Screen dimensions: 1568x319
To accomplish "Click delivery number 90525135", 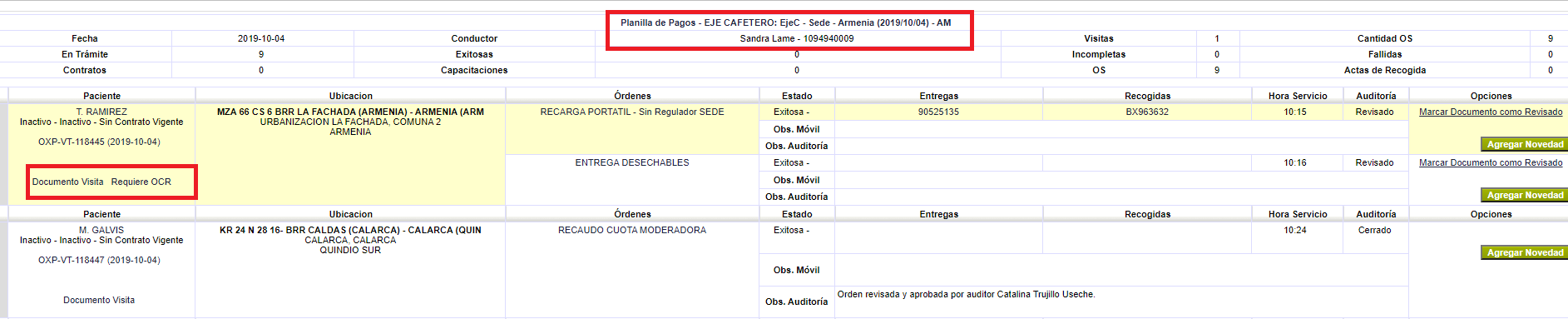I will (x=938, y=112).
